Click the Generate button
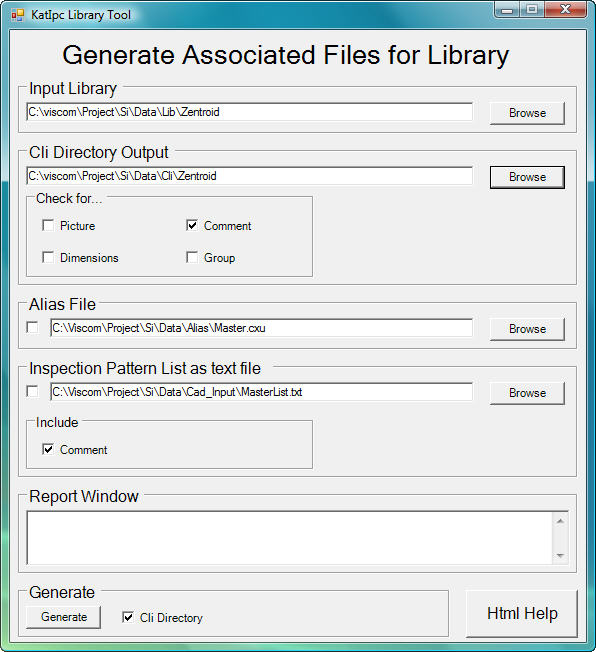The width and height of the screenshot is (596, 652). pyautogui.click(x=64, y=617)
